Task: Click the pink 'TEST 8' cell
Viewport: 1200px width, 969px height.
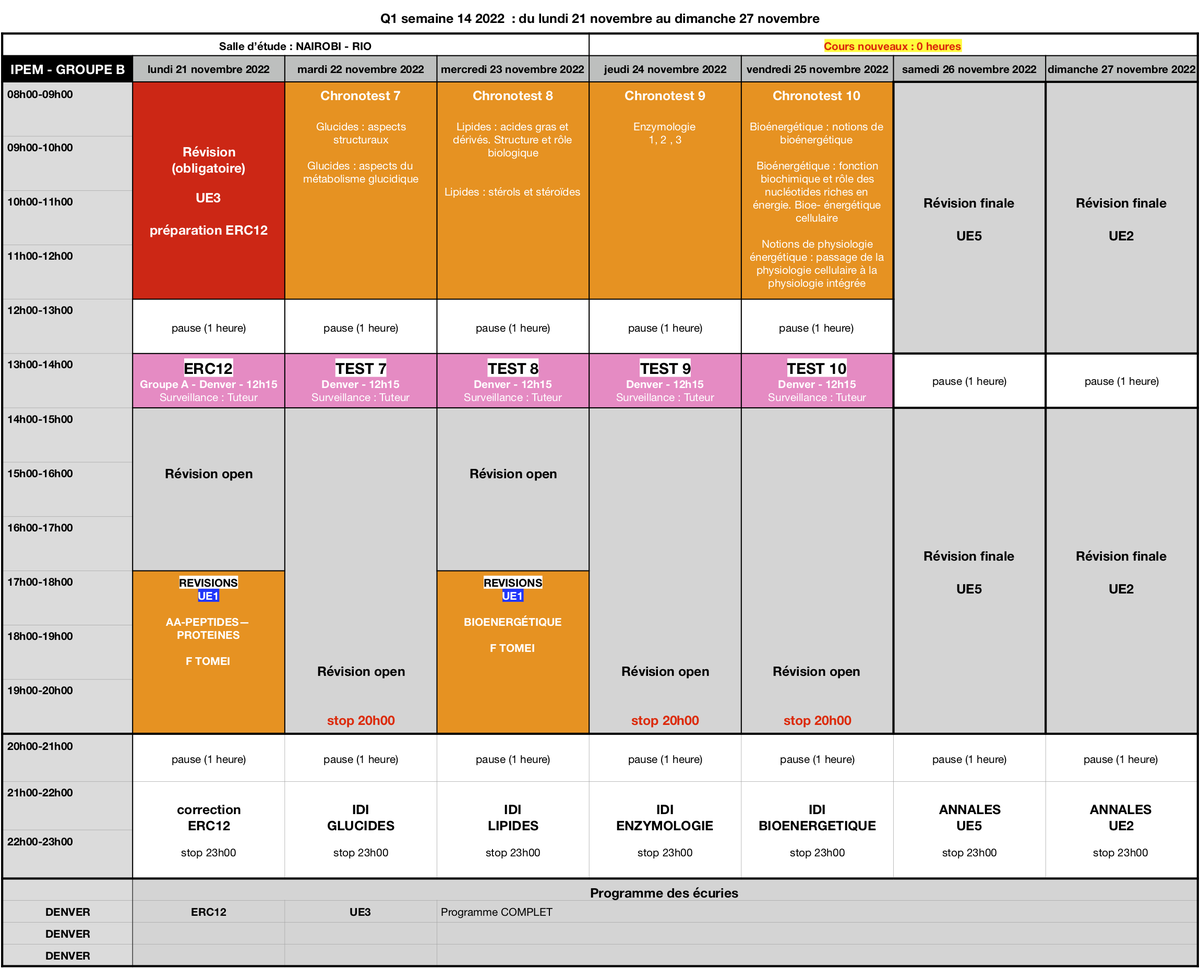Action: pyautogui.click(x=513, y=380)
